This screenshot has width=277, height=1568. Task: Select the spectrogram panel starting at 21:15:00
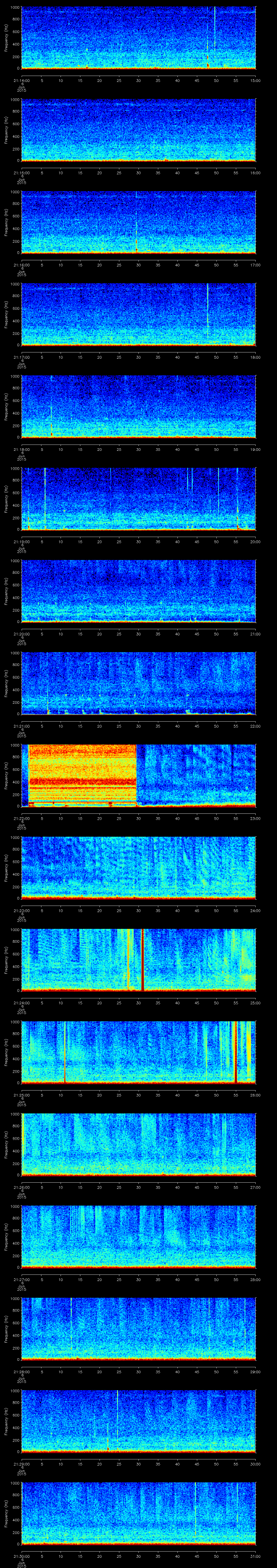pyautogui.click(x=138, y=130)
